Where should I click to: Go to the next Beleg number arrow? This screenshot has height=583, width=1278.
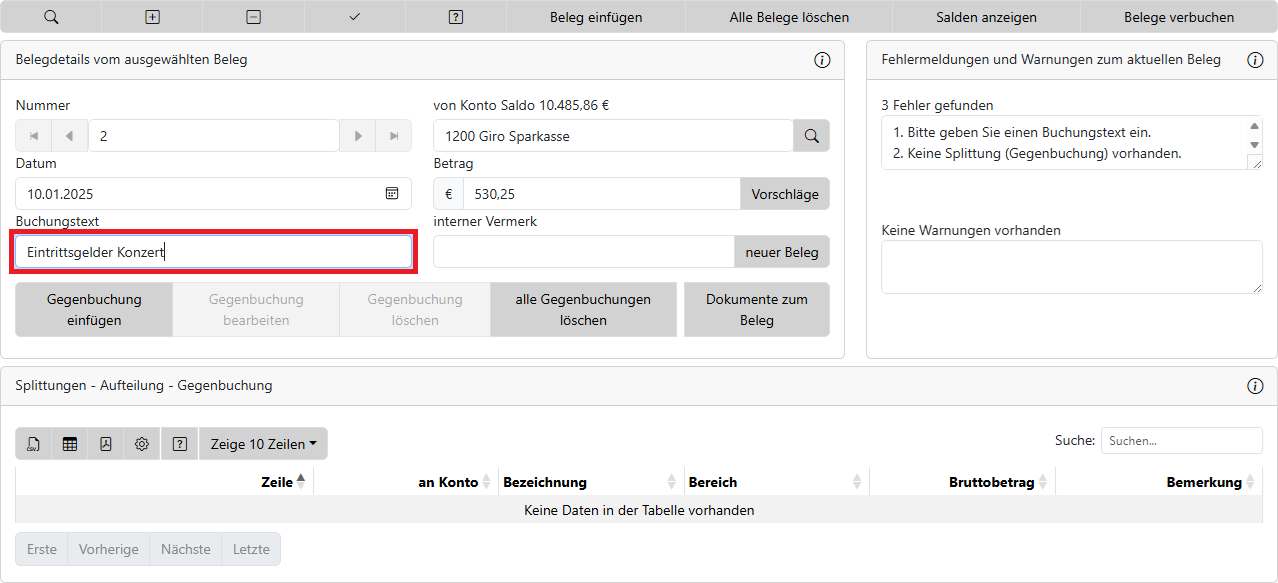tap(357, 136)
